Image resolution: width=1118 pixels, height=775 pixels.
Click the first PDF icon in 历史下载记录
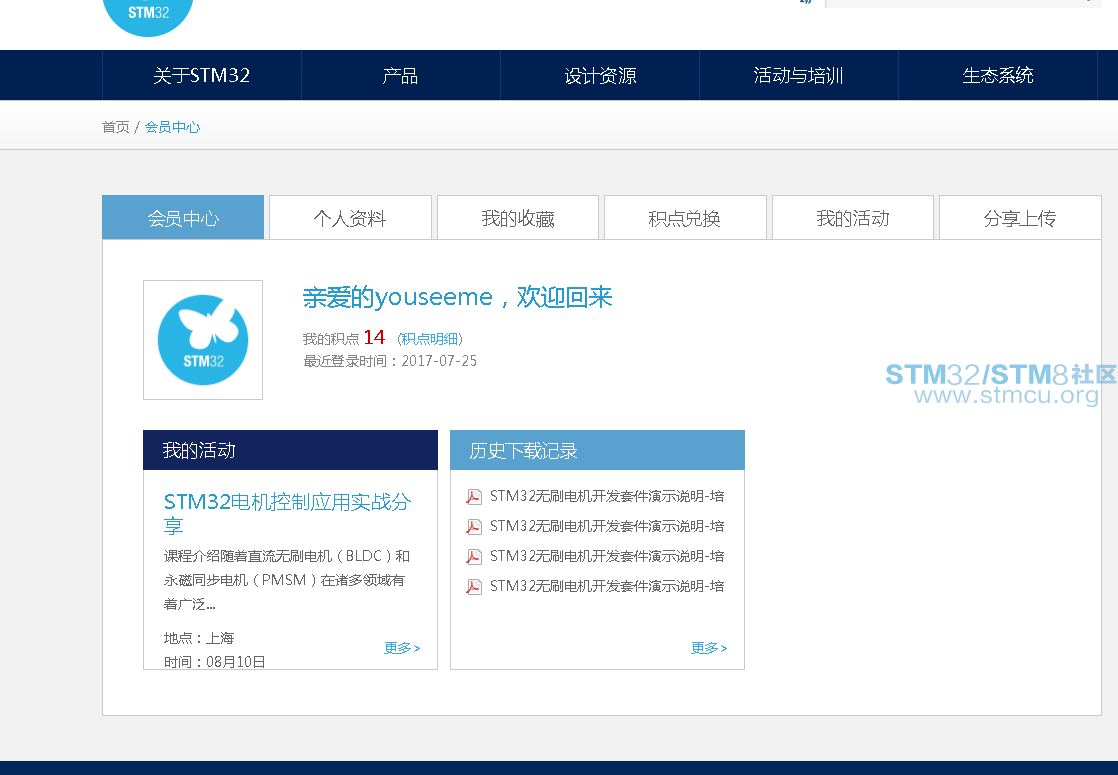pyautogui.click(x=474, y=497)
